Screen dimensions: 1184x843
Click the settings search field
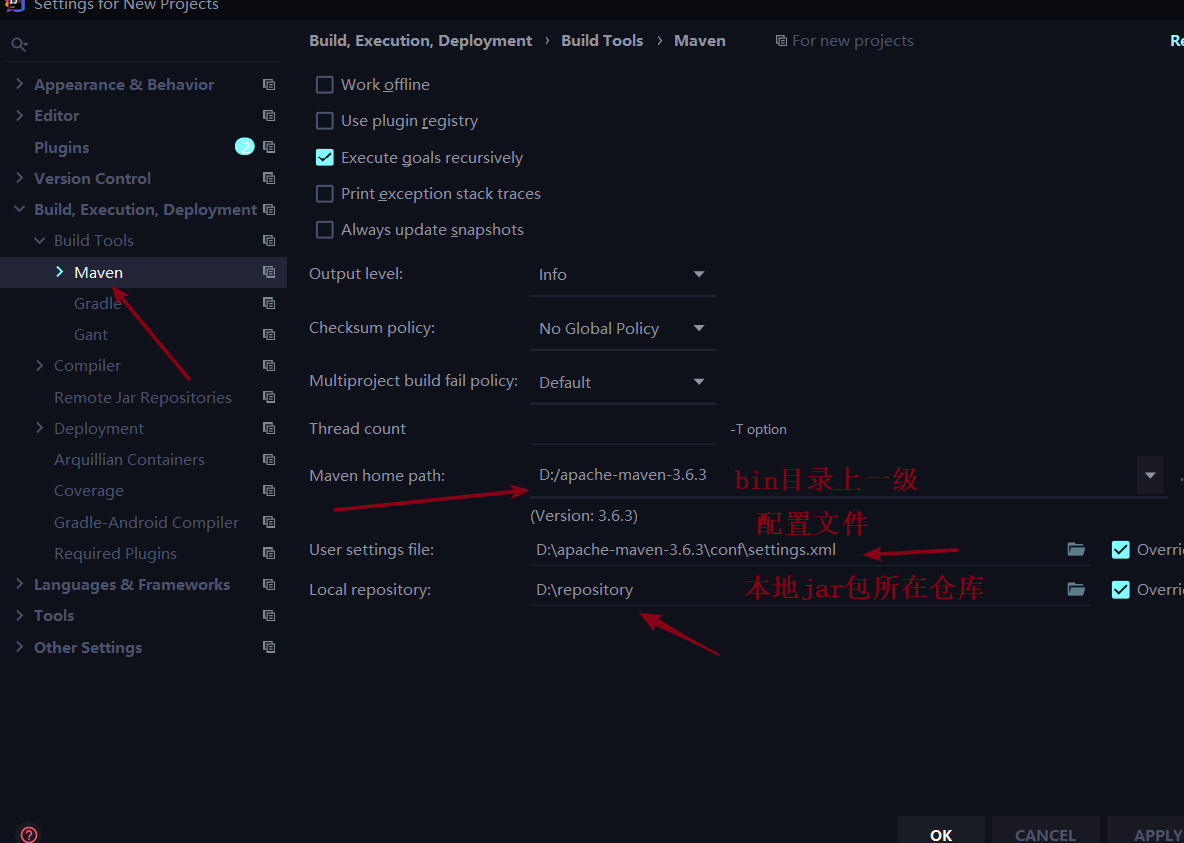point(143,45)
